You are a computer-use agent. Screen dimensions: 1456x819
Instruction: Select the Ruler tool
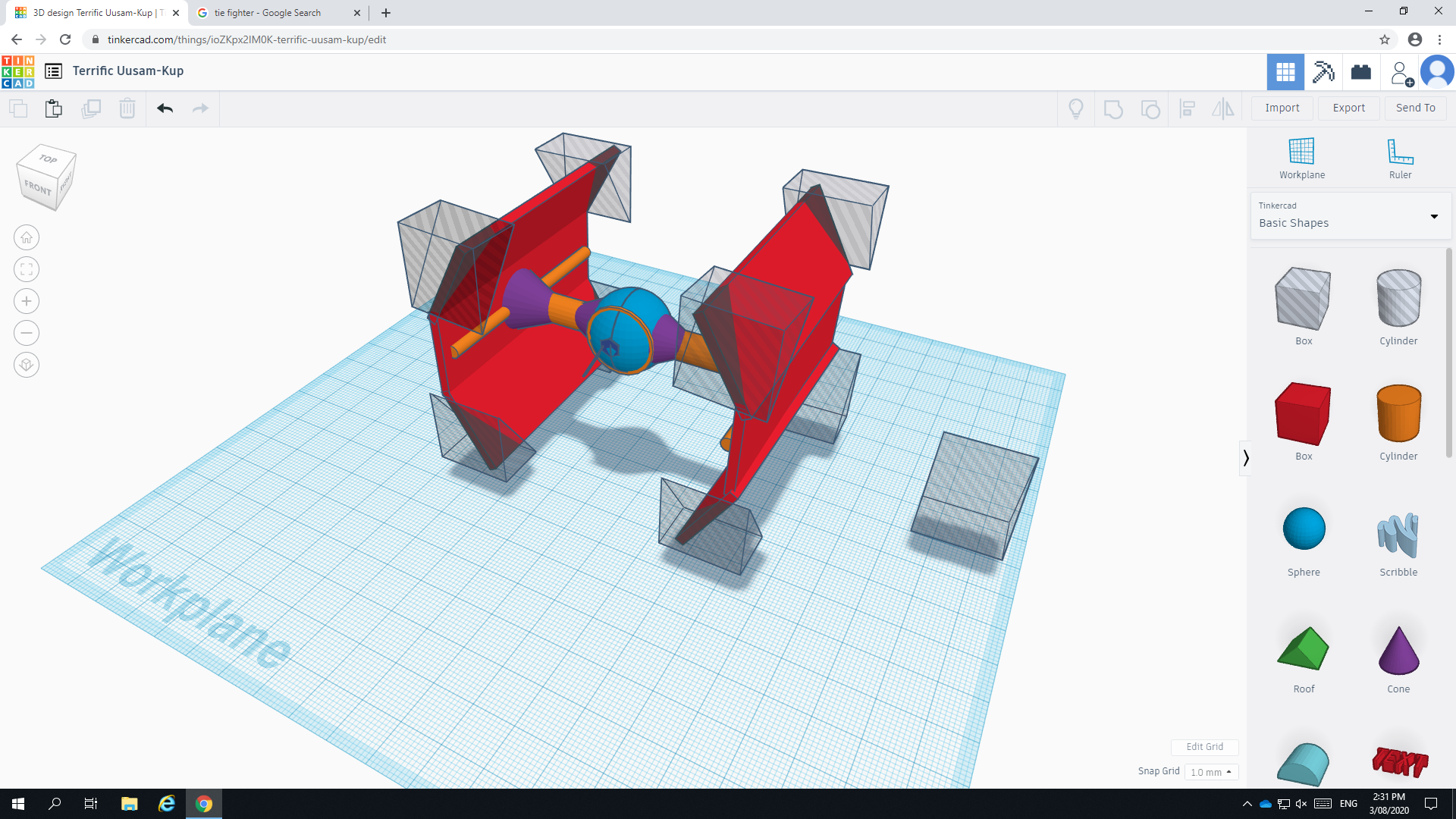tap(1400, 158)
